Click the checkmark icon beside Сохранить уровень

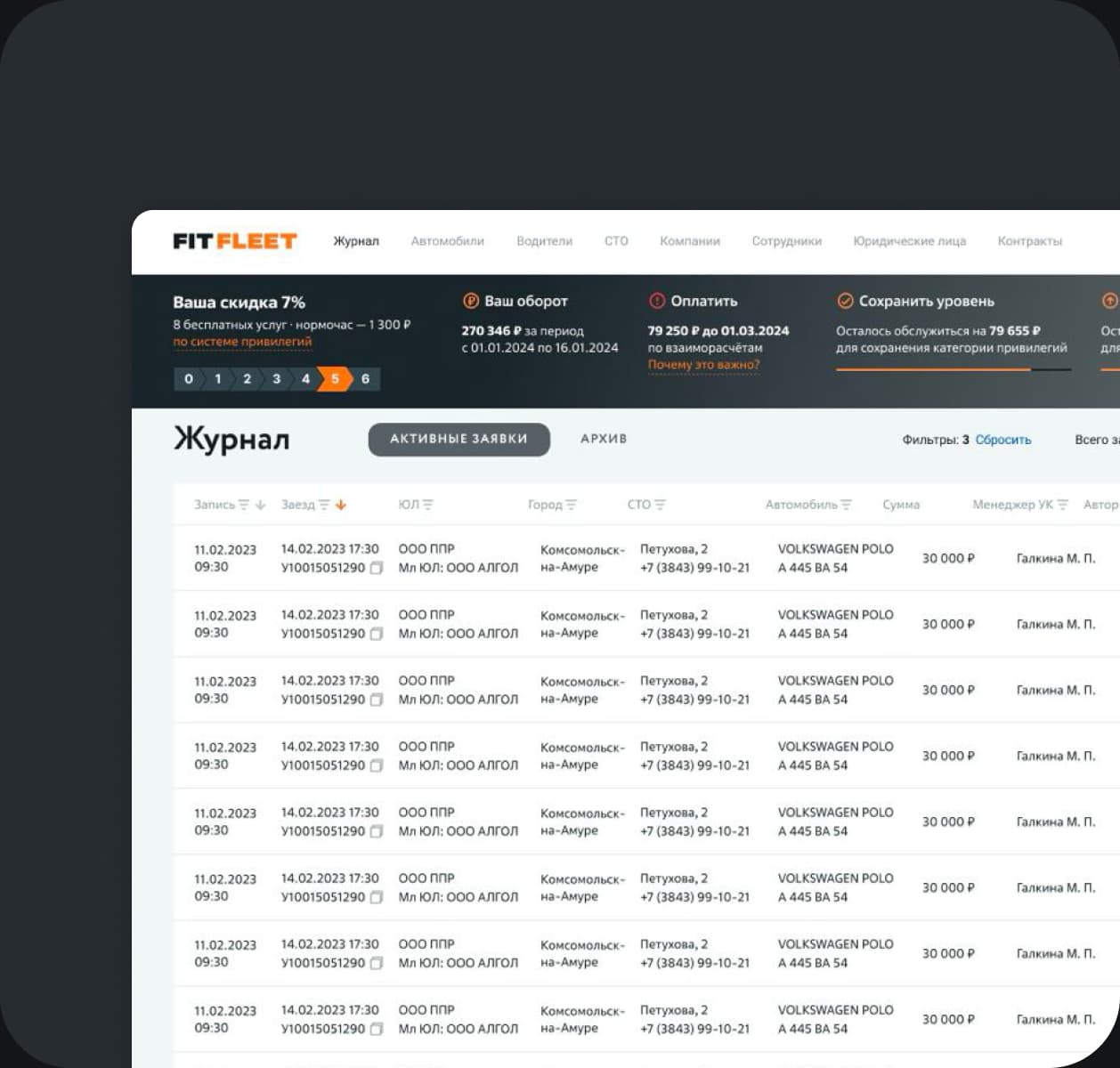click(x=845, y=301)
